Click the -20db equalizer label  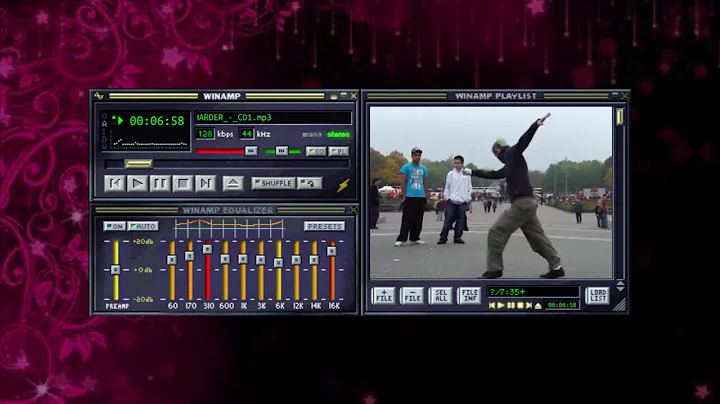(143, 299)
